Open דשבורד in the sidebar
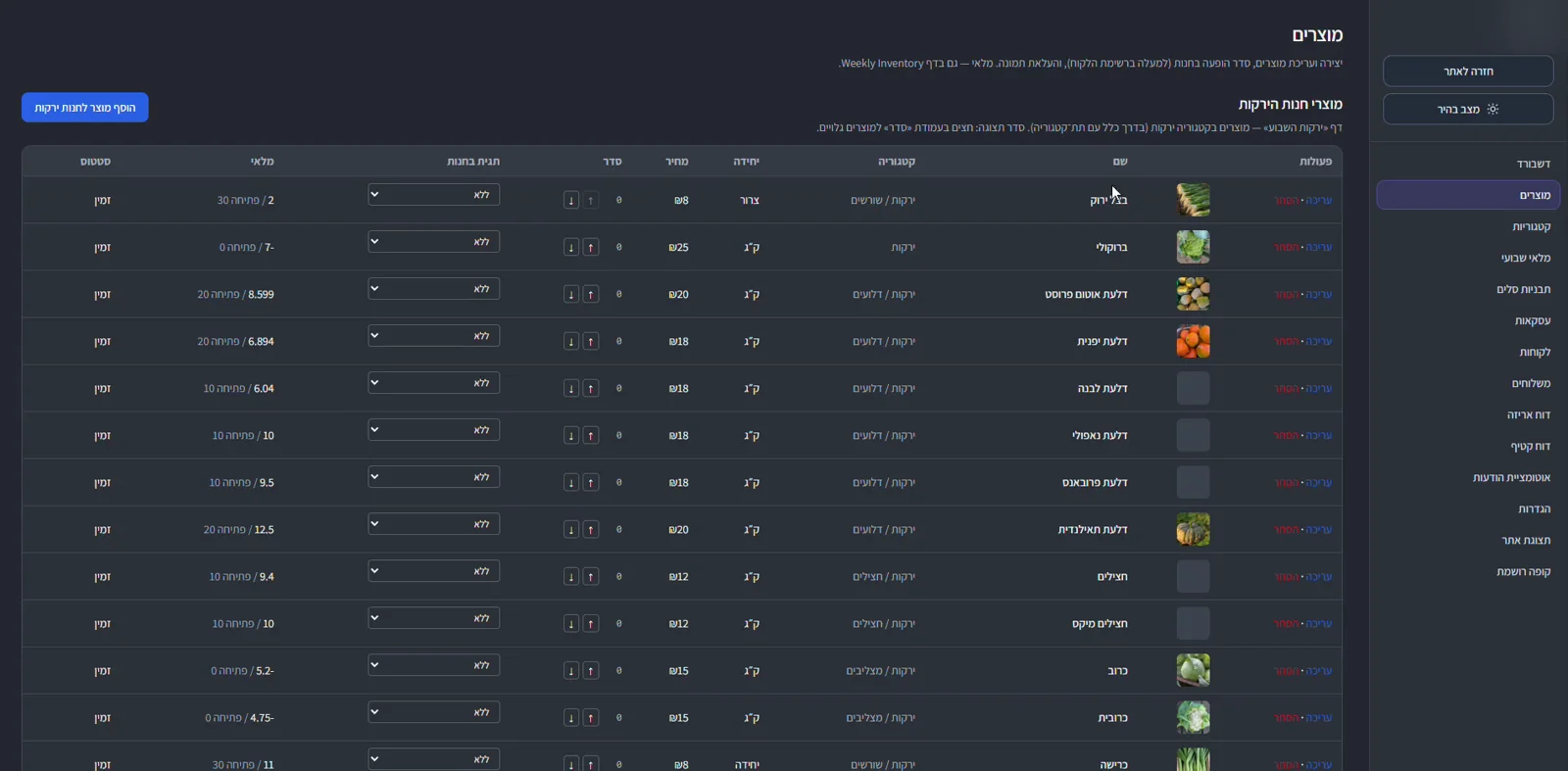The height and width of the screenshot is (771, 1568). coord(1468,164)
